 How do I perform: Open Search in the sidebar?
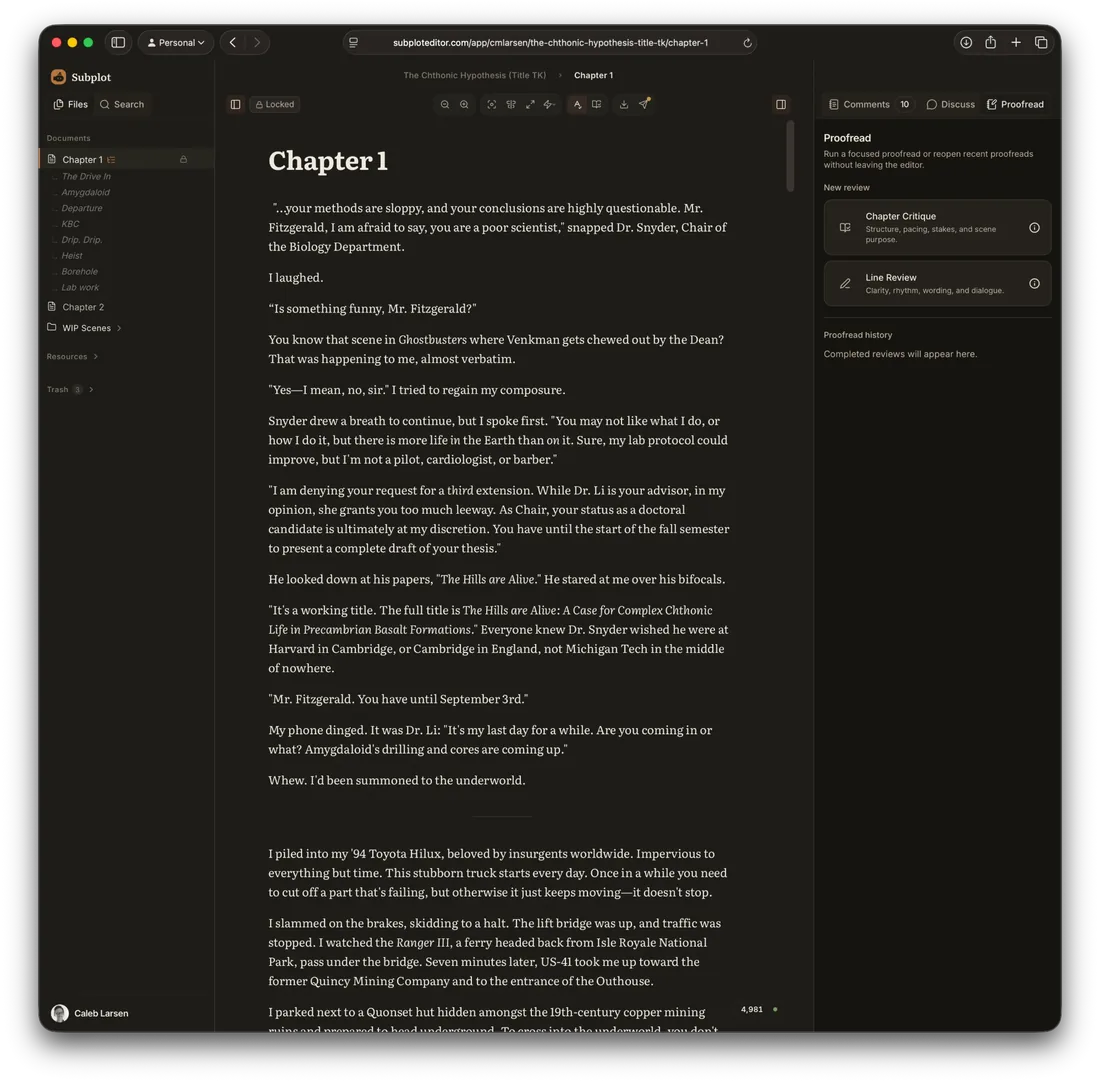click(122, 105)
